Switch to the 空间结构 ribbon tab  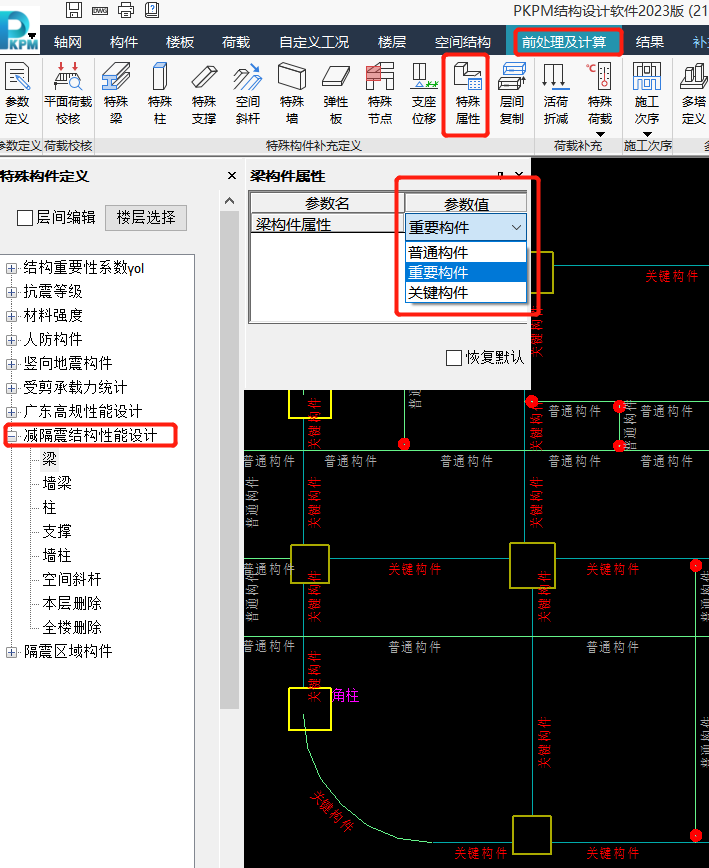click(x=463, y=42)
